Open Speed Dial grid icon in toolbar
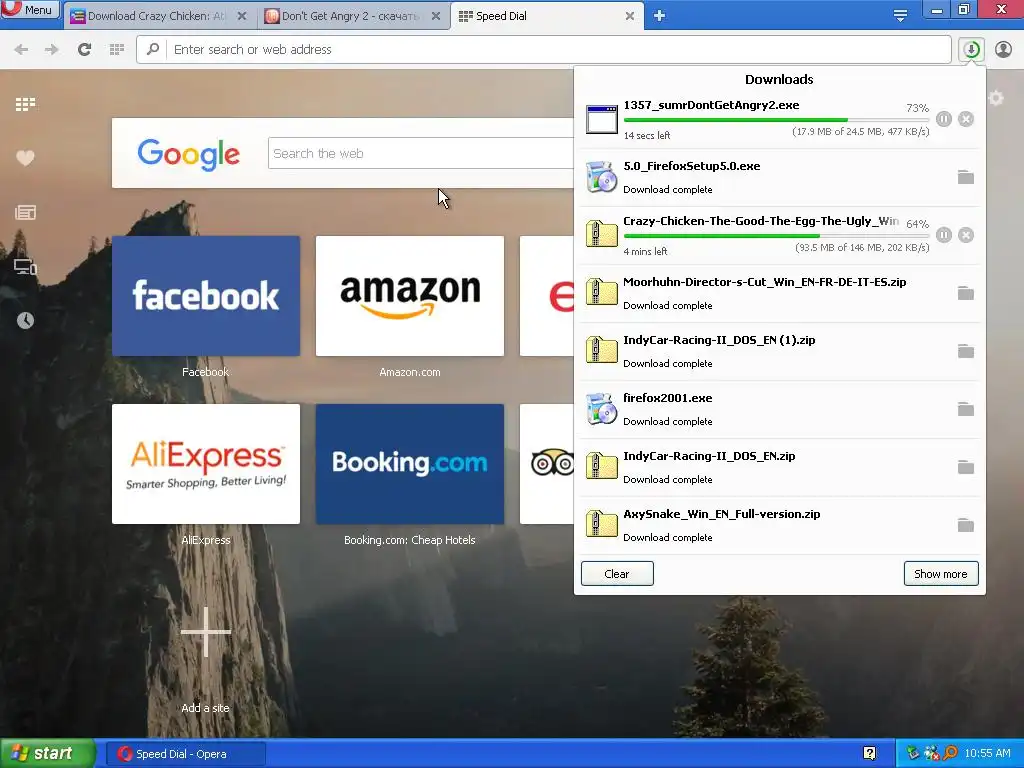Image resolution: width=1024 pixels, height=768 pixels. [117, 50]
